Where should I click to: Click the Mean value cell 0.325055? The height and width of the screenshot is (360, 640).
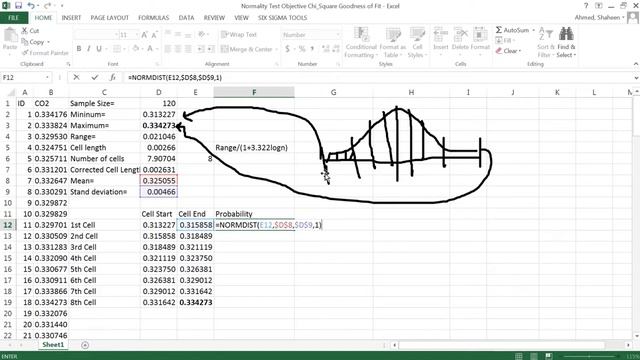coord(159,180)
